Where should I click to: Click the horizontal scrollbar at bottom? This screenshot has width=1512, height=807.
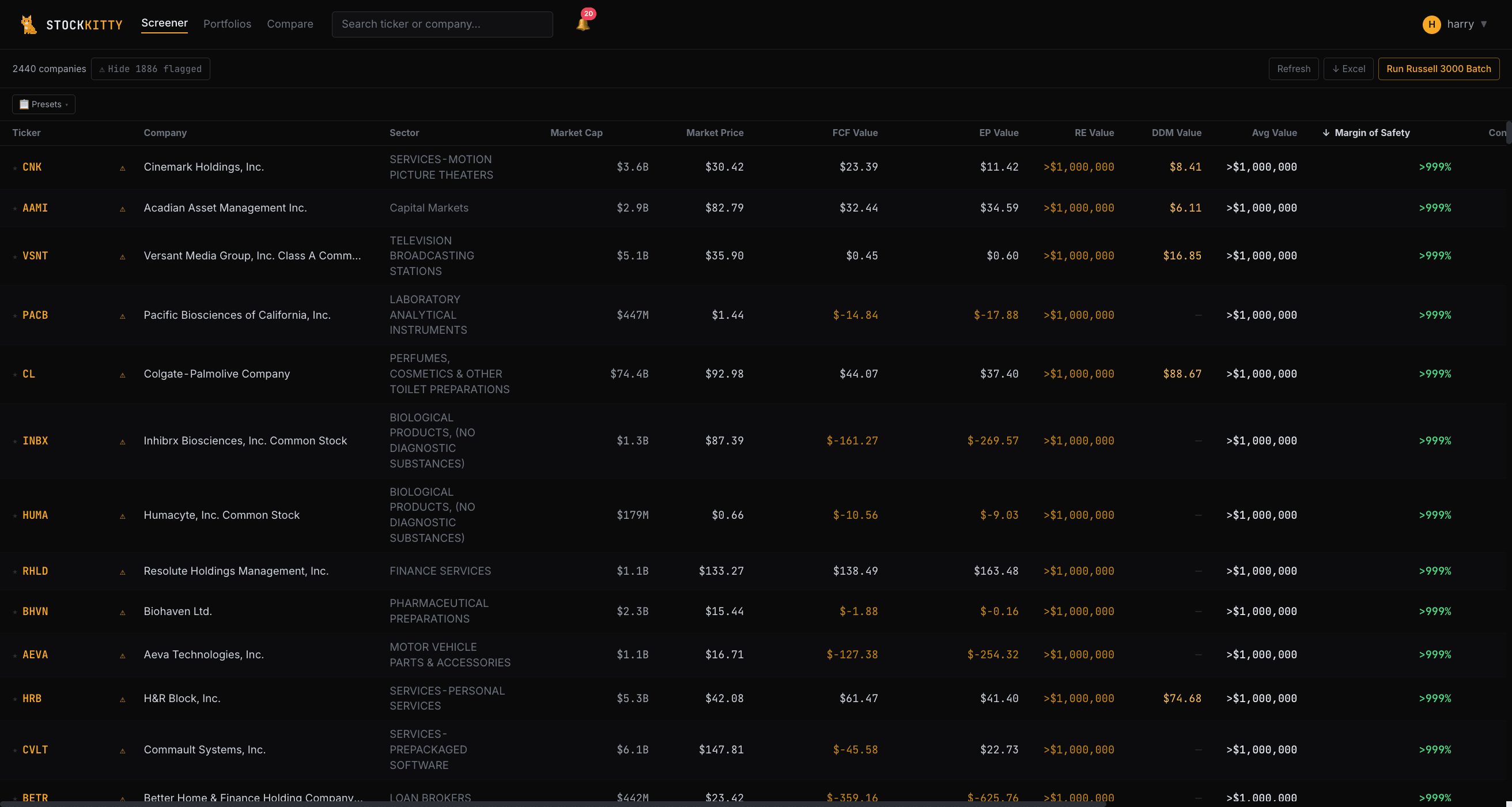click(x=553, y=804)
